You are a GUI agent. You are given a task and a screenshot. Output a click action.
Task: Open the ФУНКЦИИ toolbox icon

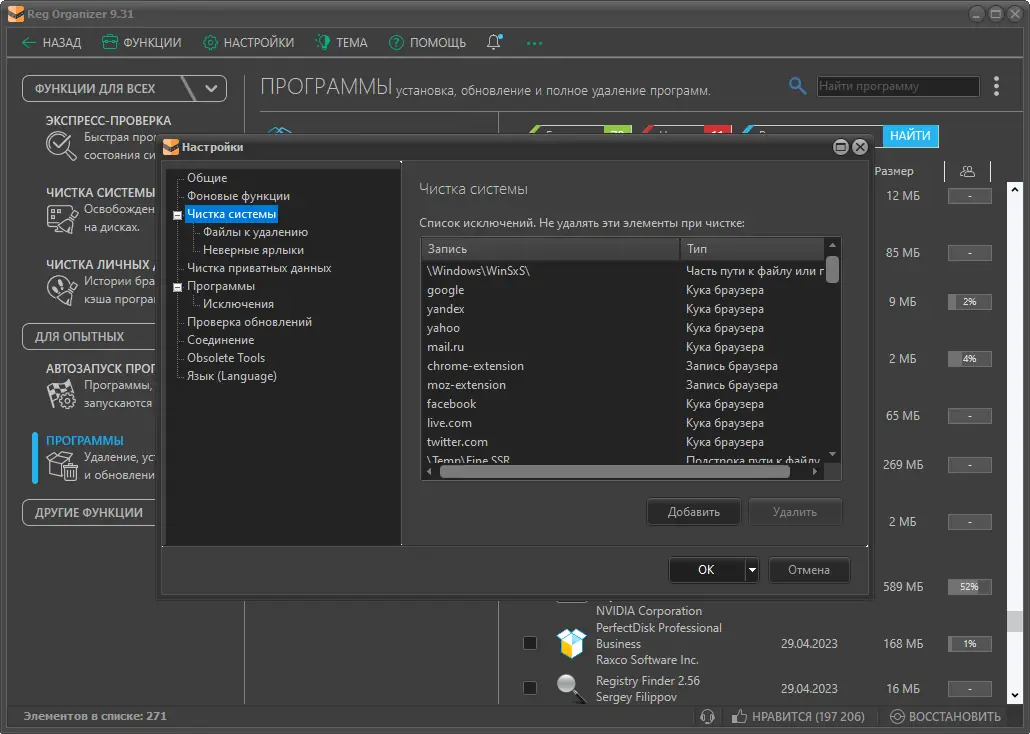(110, 43)
